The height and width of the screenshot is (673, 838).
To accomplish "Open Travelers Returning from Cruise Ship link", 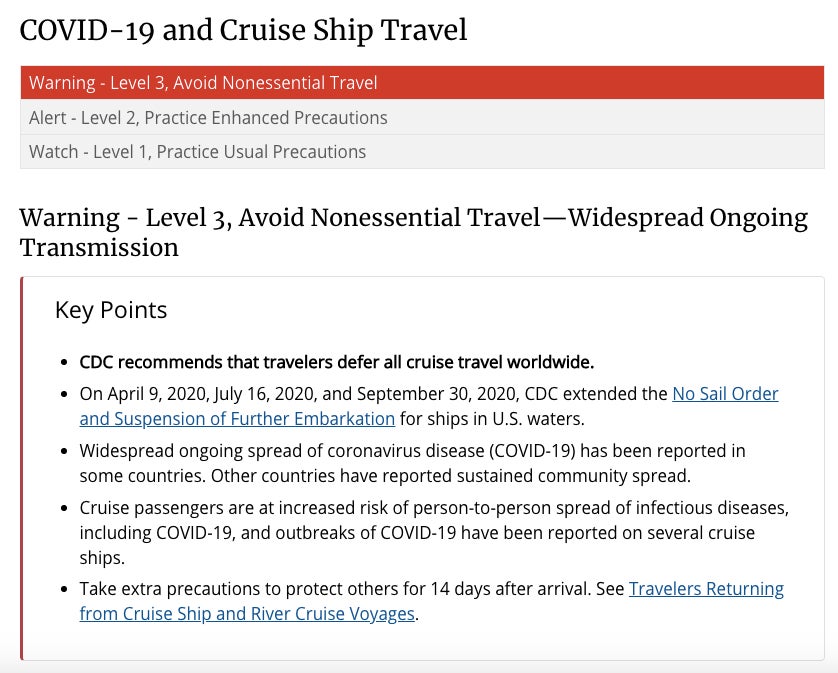I will [706, 589].
